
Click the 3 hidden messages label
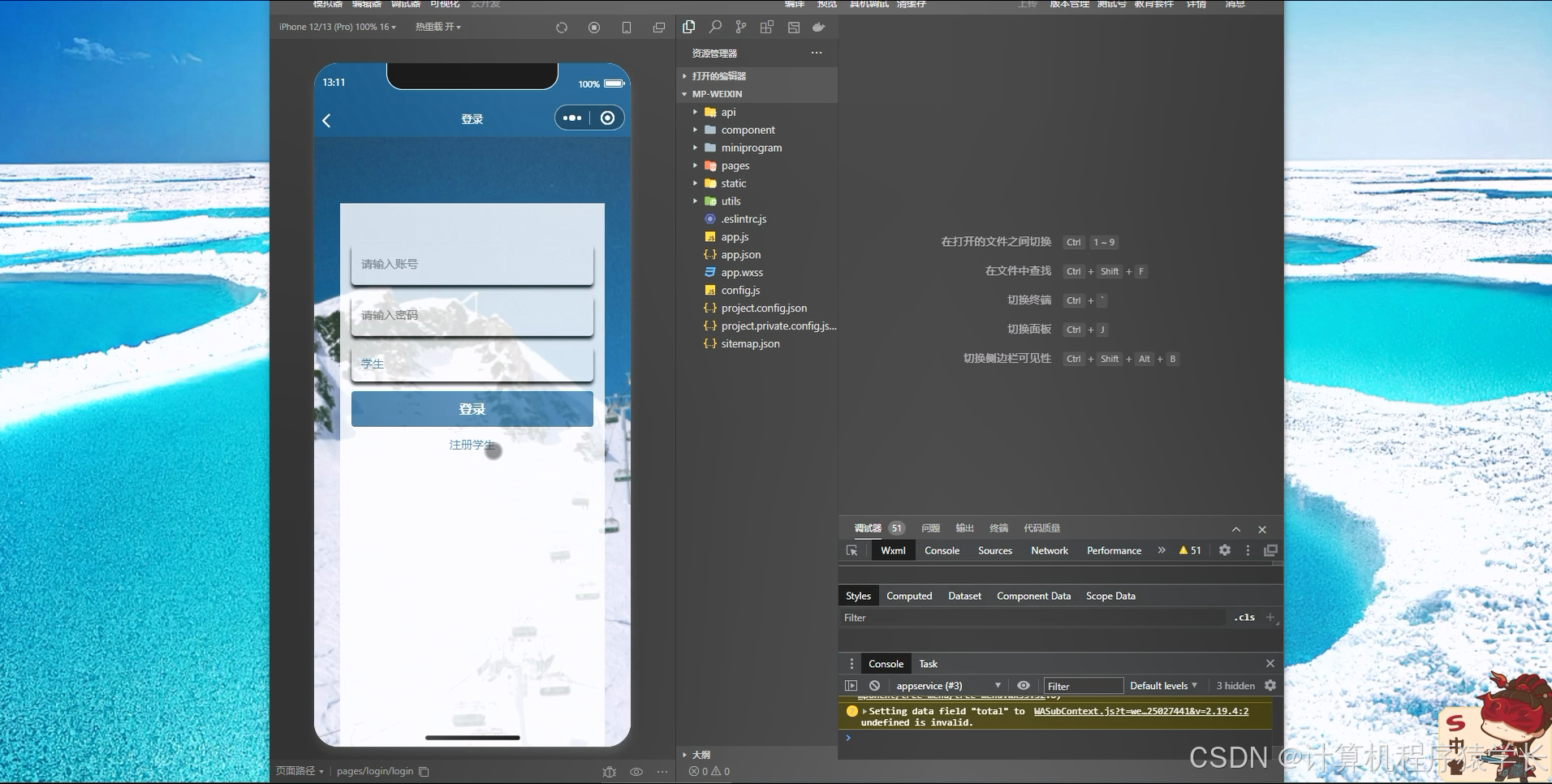[1235, 686]
